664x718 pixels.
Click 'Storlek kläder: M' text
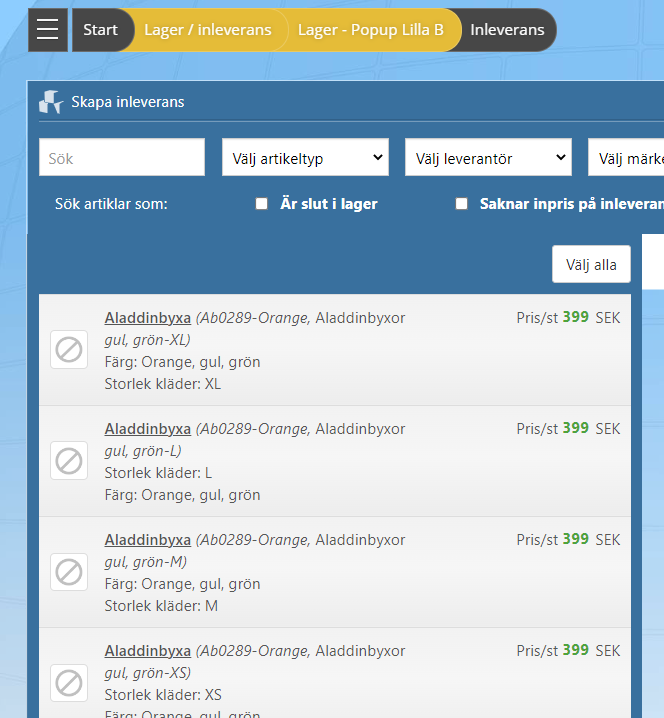click(x=161, y=606)
